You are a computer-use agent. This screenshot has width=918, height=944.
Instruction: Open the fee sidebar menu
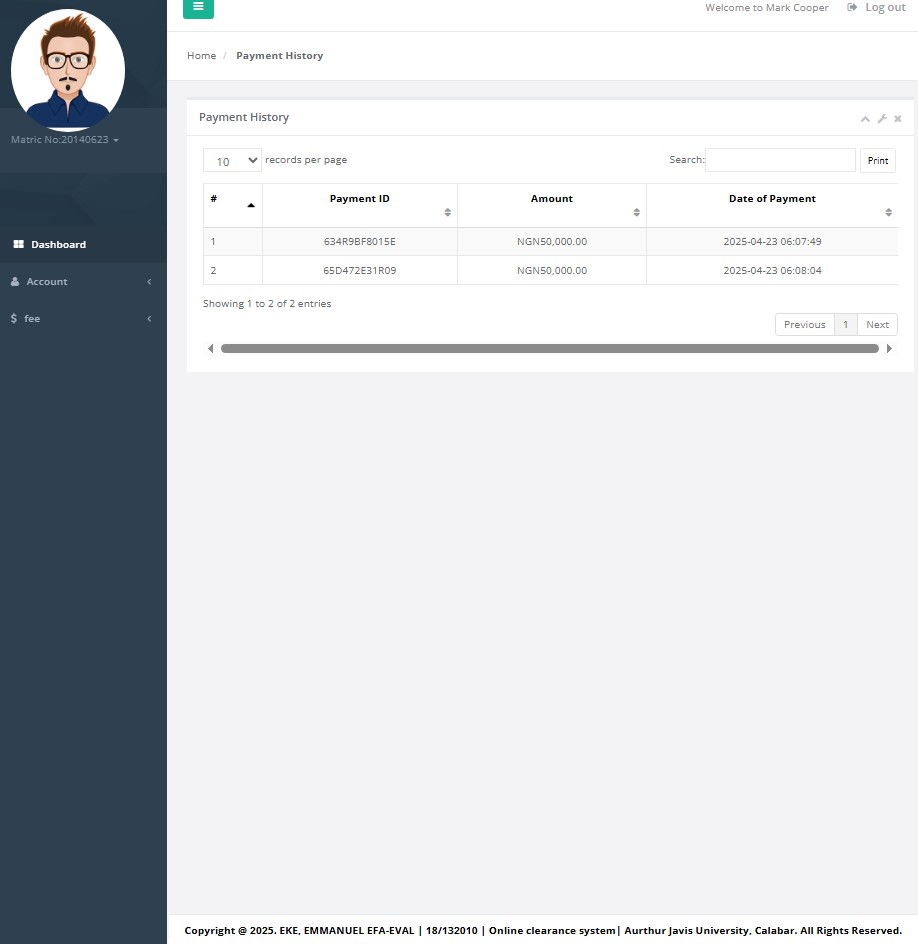pyautogui.click(x=83, y=318)
